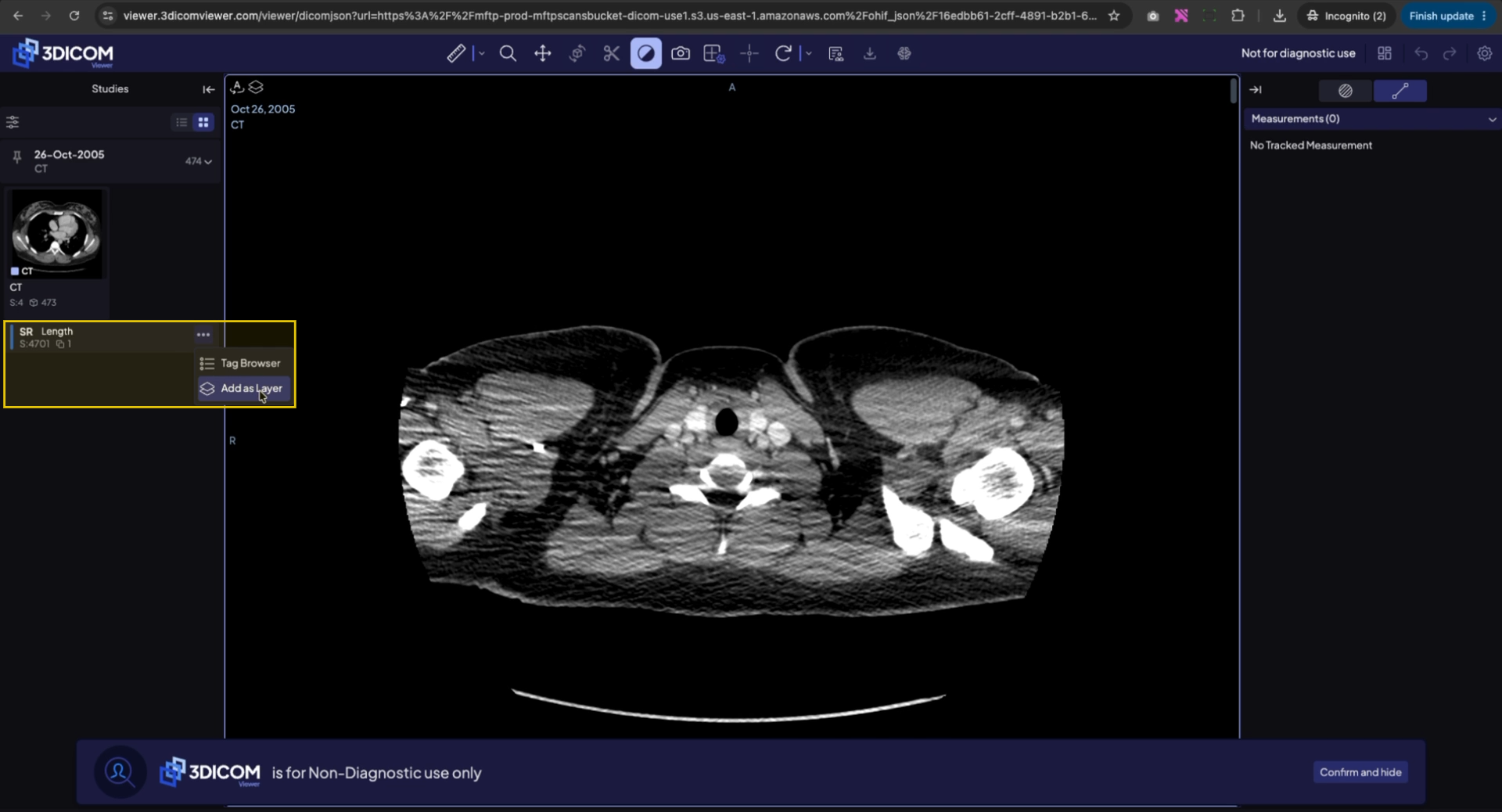This screenshot has height=812, width=1502.
Task: Open the CT series thumbnail
Action: click(56, 234)
